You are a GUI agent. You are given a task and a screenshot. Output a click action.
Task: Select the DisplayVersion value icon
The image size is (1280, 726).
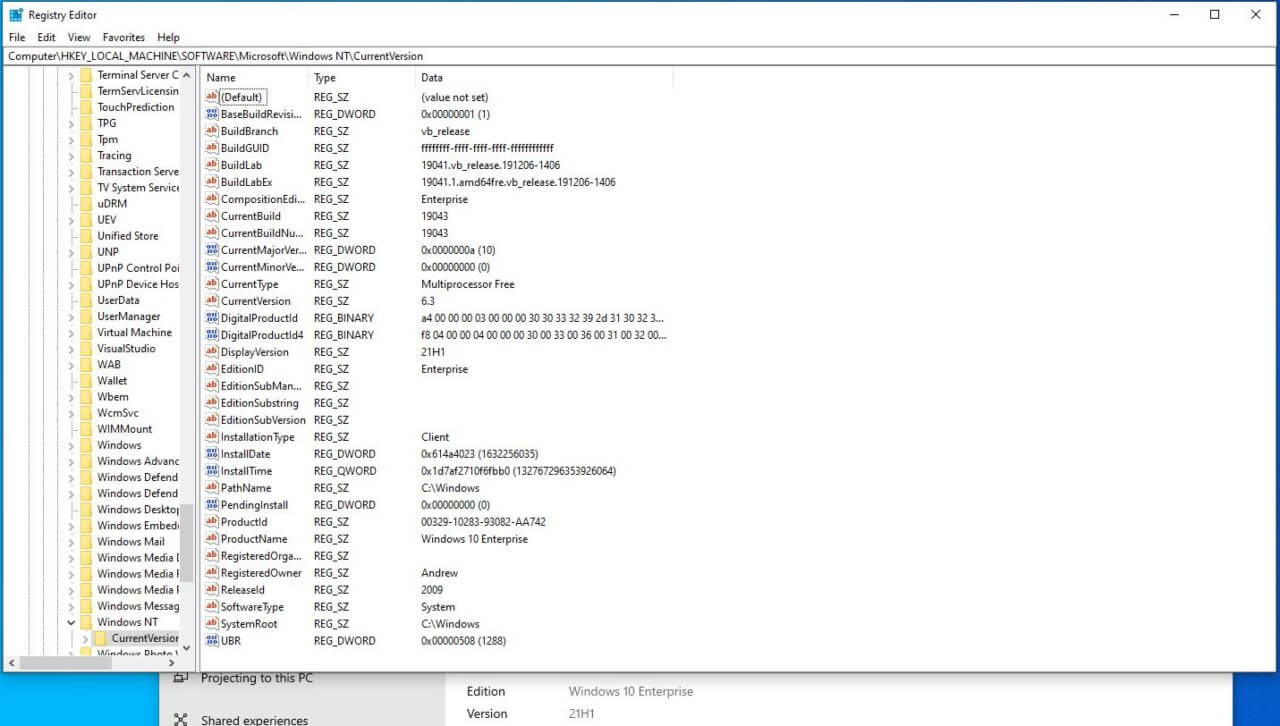point(211,352)
